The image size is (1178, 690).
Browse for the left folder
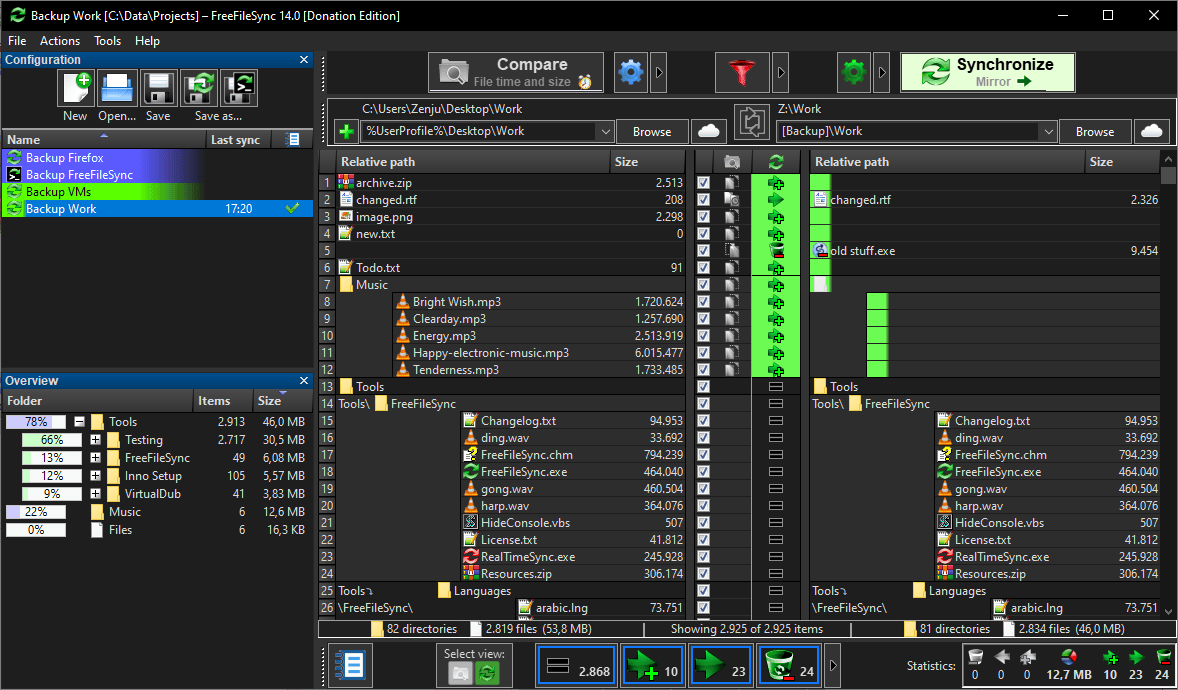(x=652, y=132)
